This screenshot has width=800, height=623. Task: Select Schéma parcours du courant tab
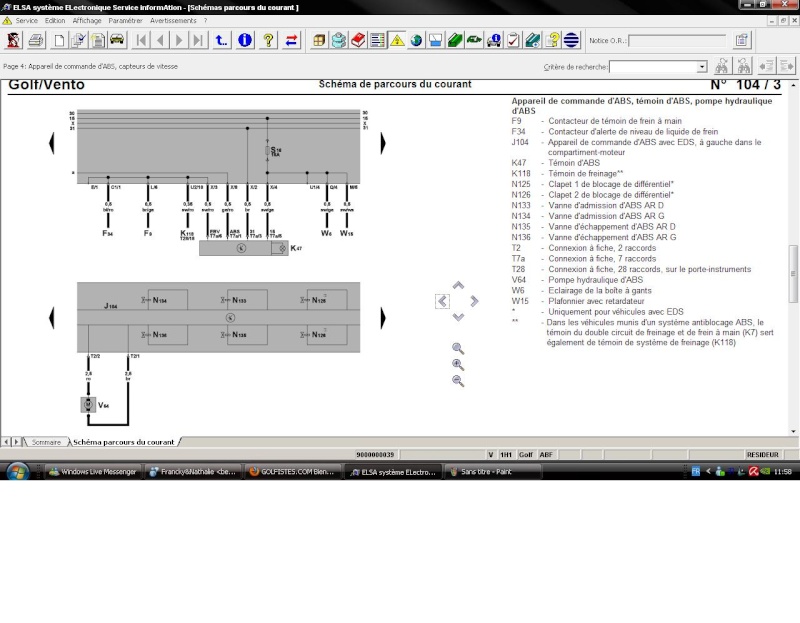click(x=123, y=442)
